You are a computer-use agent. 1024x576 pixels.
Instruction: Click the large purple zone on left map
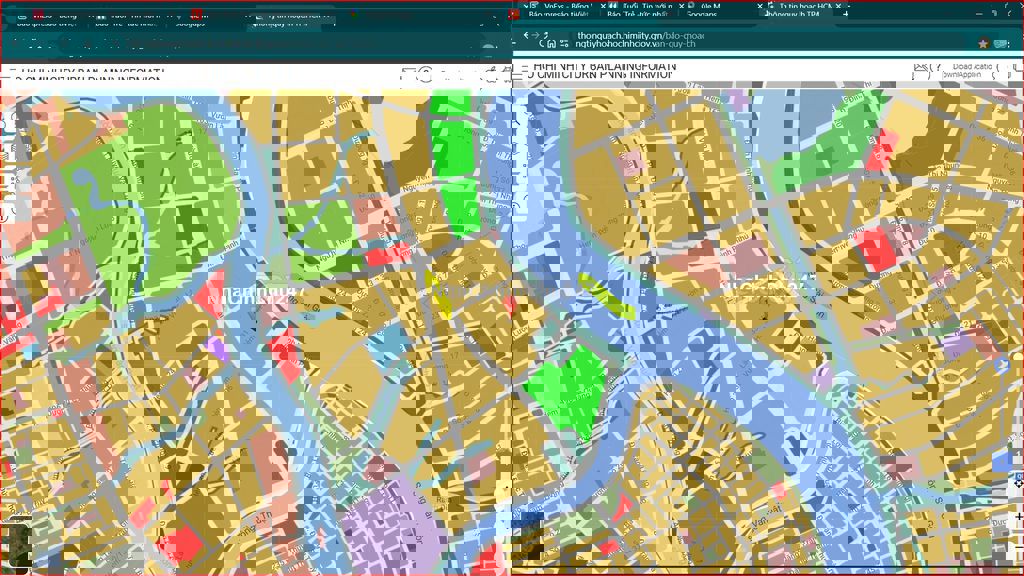[392, 535]
